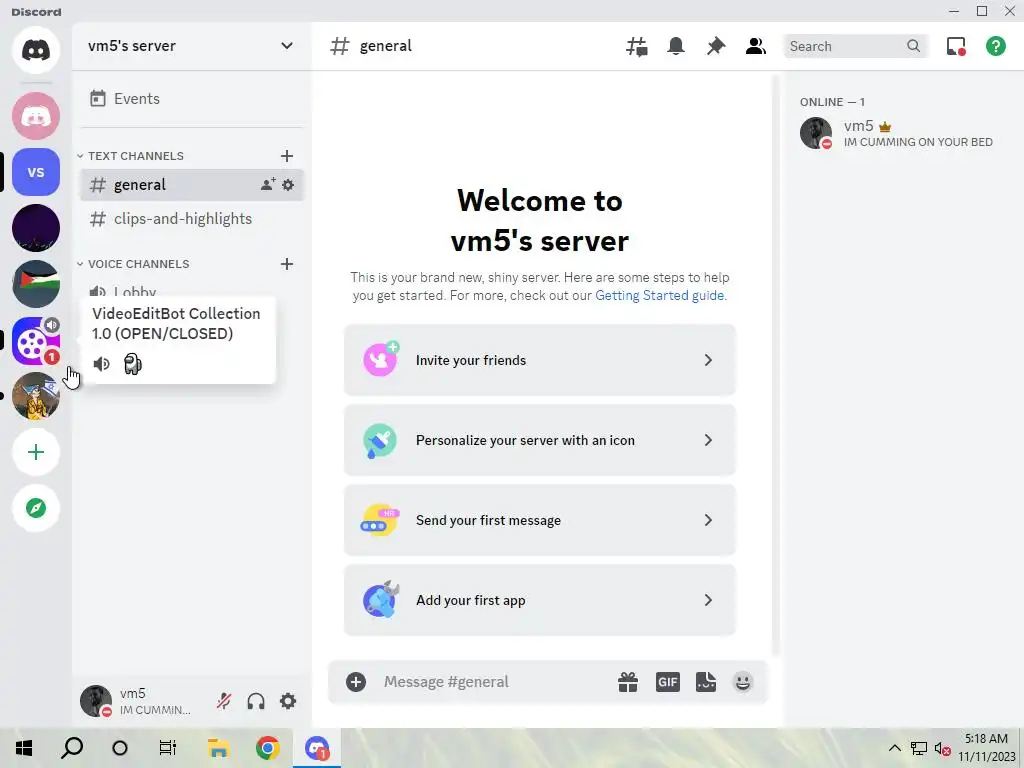Show hidden system tray icons
1024x768 pixels.
[x=895, y=748]
